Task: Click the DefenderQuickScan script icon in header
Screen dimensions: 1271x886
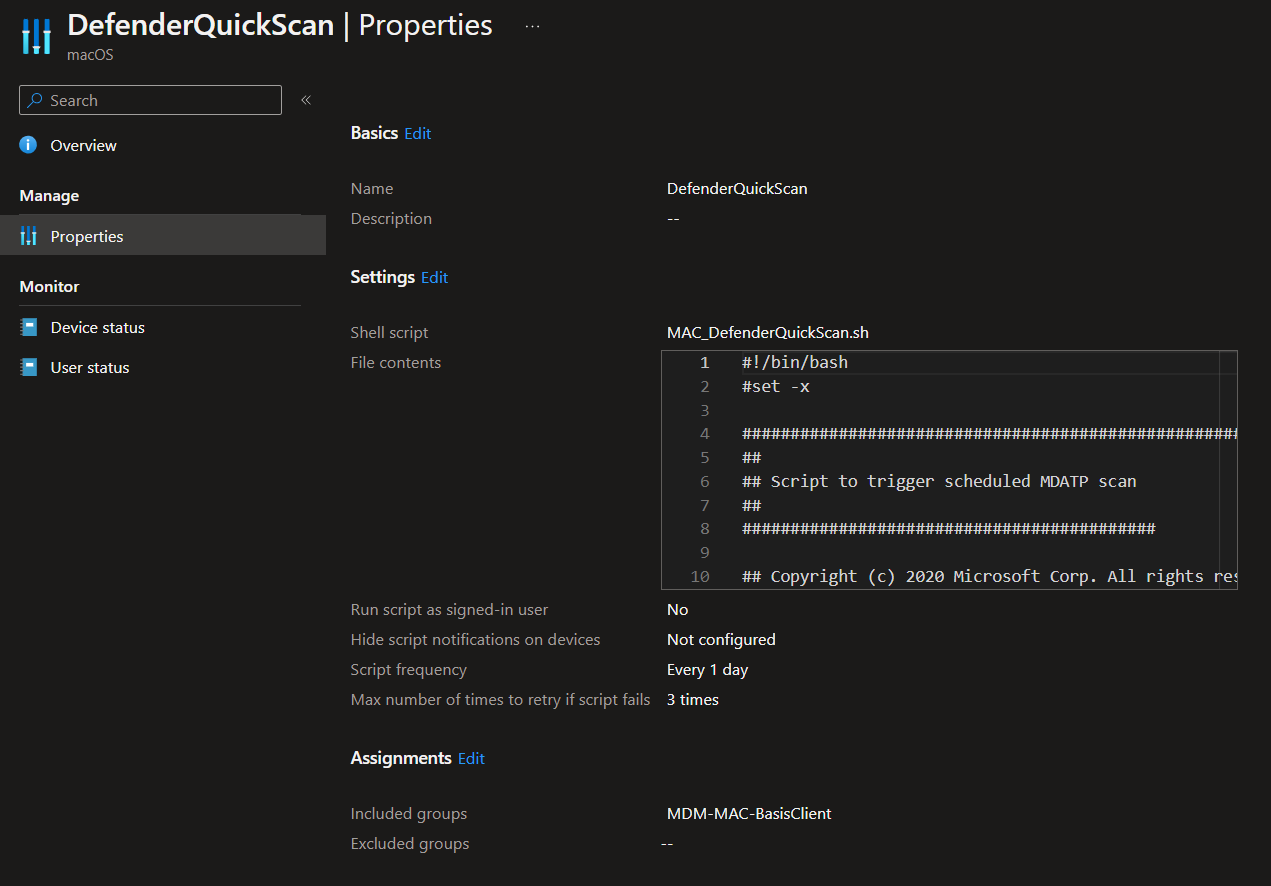Action: (x=35, y=36)
